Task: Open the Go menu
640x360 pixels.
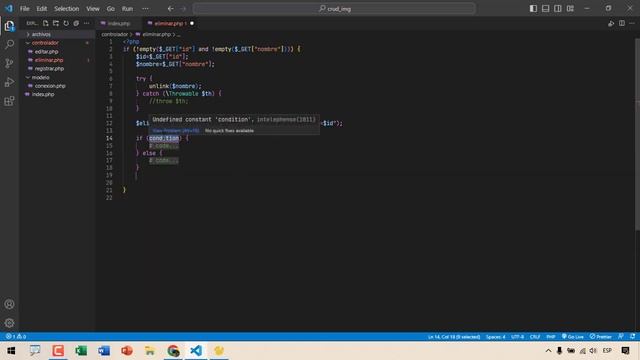Action: coord(111,9)
